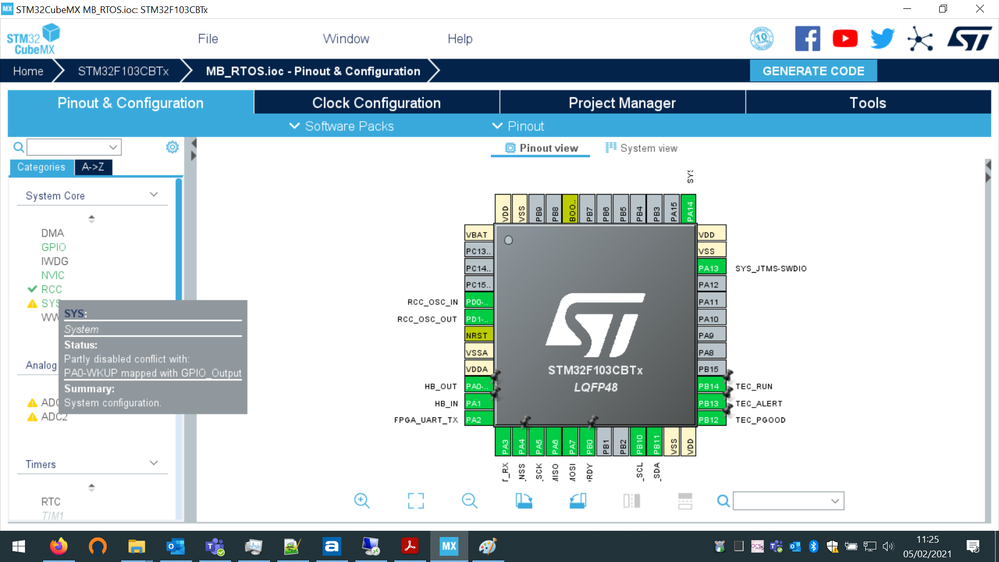Select the RCC peripheral
Image resolution: width=999 pixels, height=562 pixels.
coord(52,289)
